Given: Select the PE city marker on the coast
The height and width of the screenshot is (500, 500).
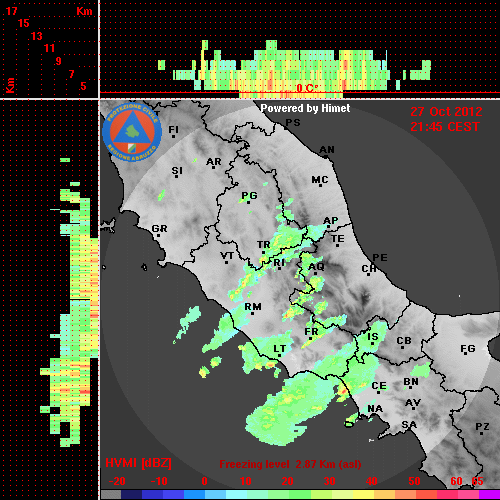Looking at the screenshot, I should pyautogui.click(x=380, y=257).
